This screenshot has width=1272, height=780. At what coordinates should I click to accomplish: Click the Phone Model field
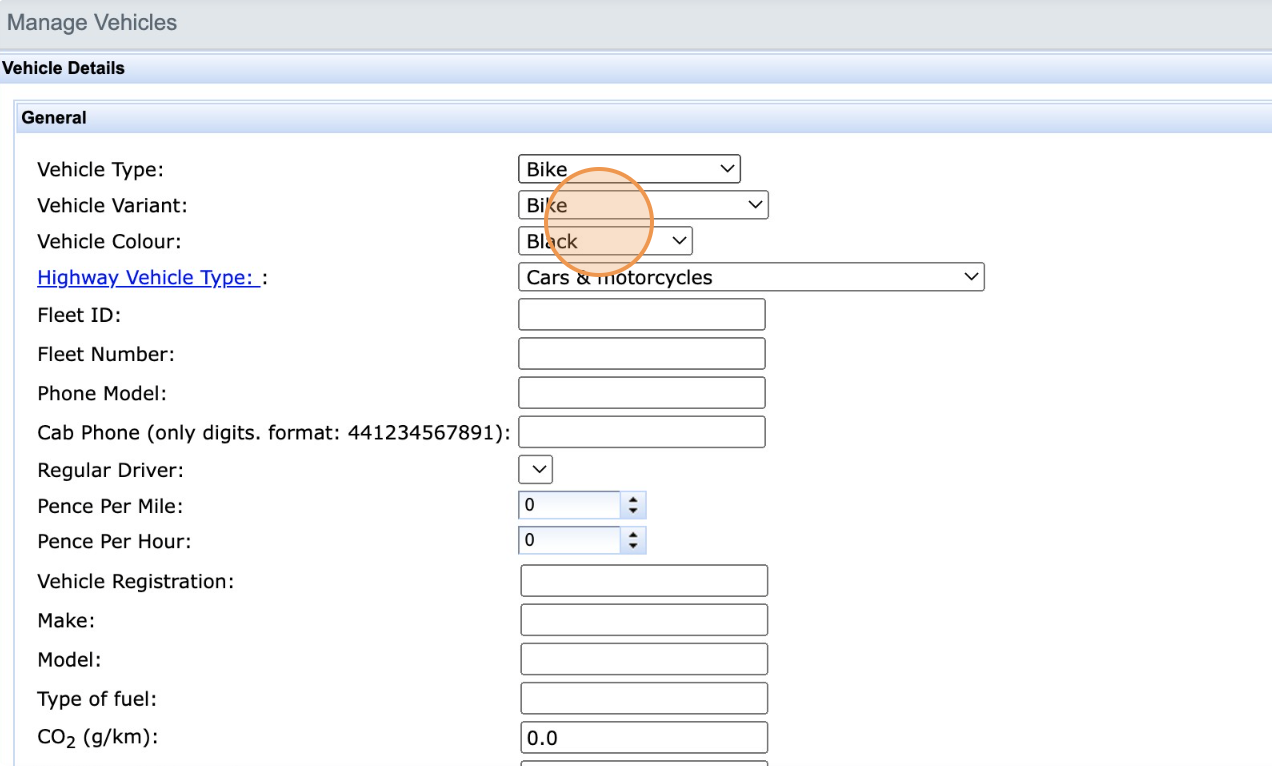coord(641,393)
